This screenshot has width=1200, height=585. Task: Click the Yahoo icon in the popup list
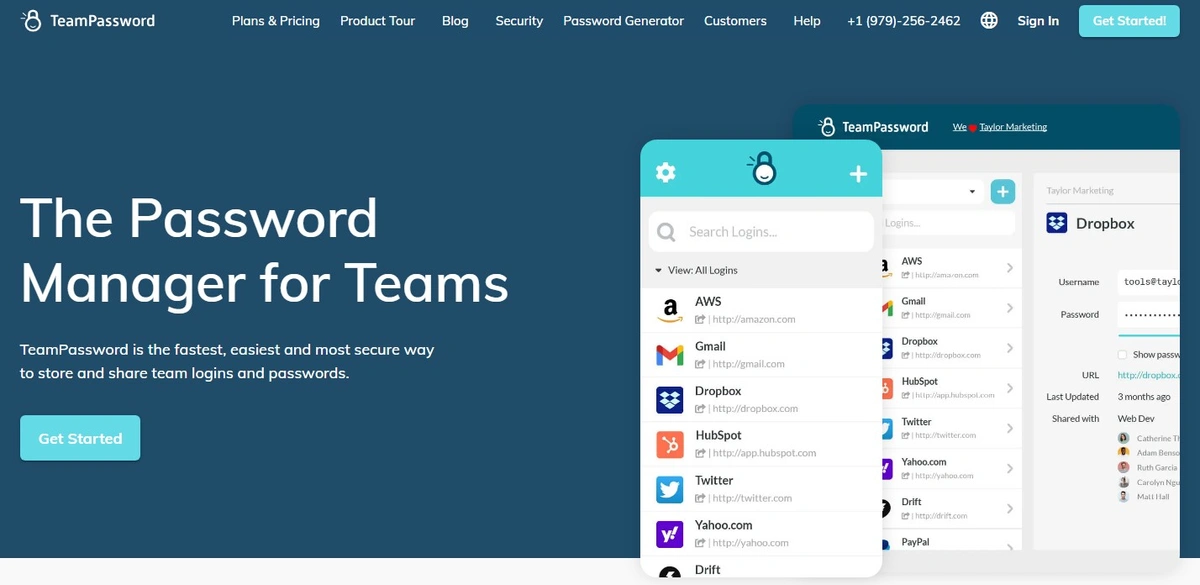tap(669, 534)
